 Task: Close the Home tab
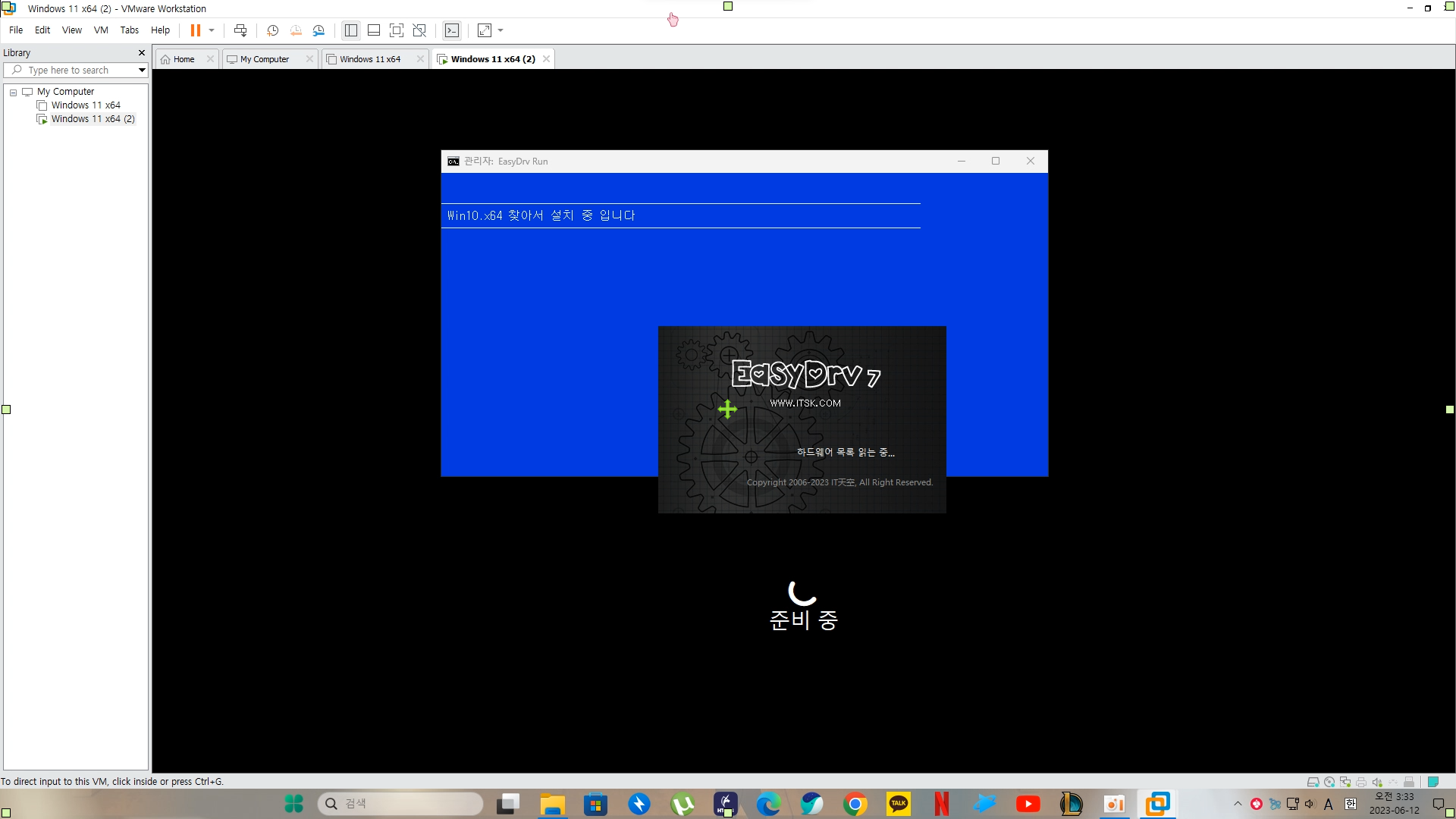(210, 59)
